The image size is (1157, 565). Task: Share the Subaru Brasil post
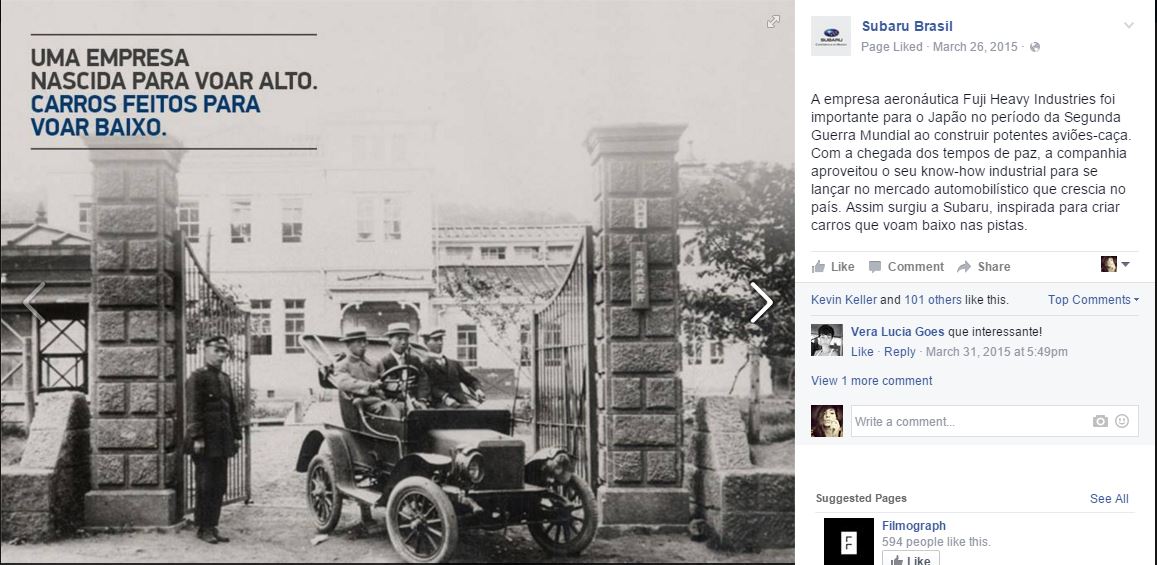[x=984, y=266]
